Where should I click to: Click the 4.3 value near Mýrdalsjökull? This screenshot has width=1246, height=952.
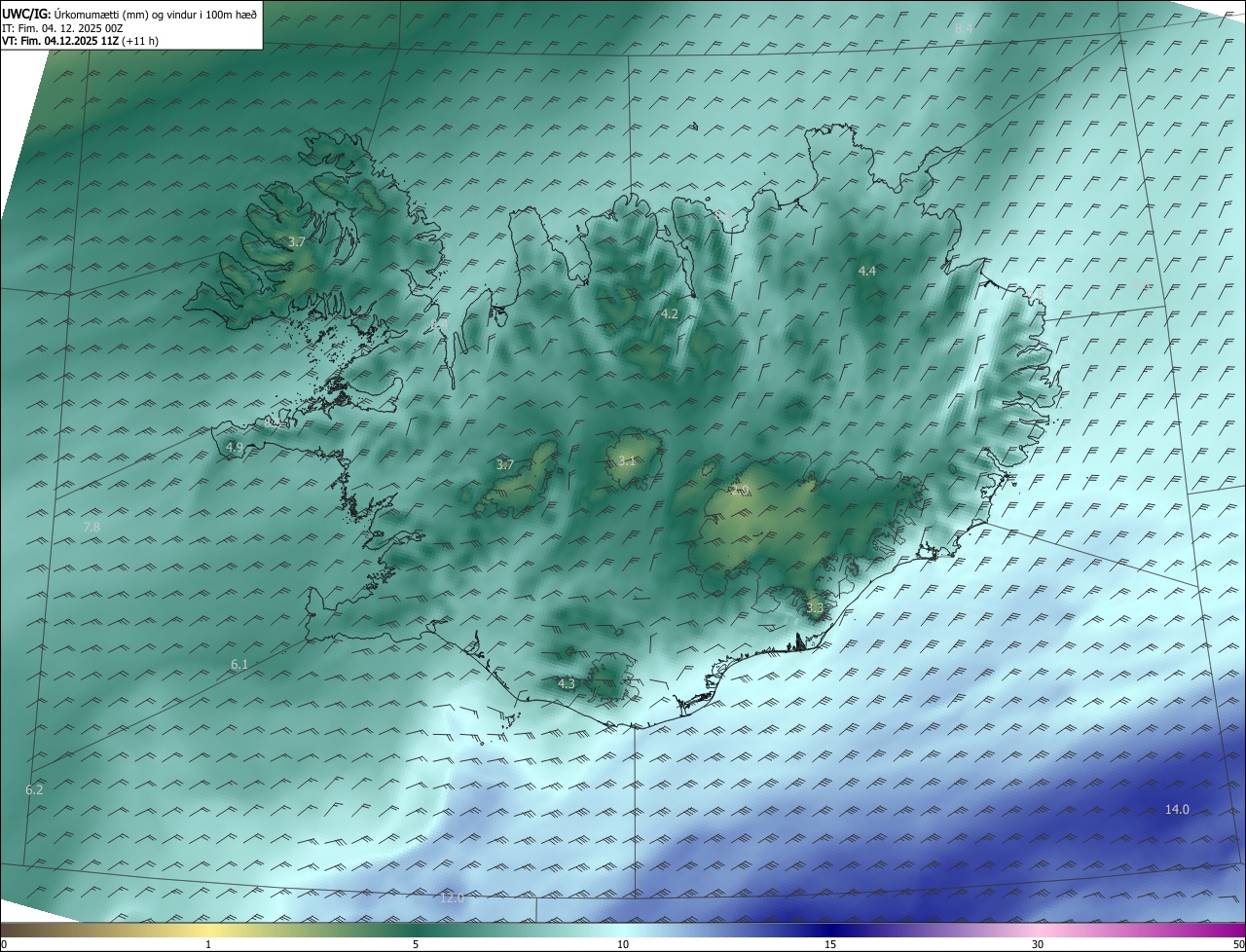click(x=566, y=683)
